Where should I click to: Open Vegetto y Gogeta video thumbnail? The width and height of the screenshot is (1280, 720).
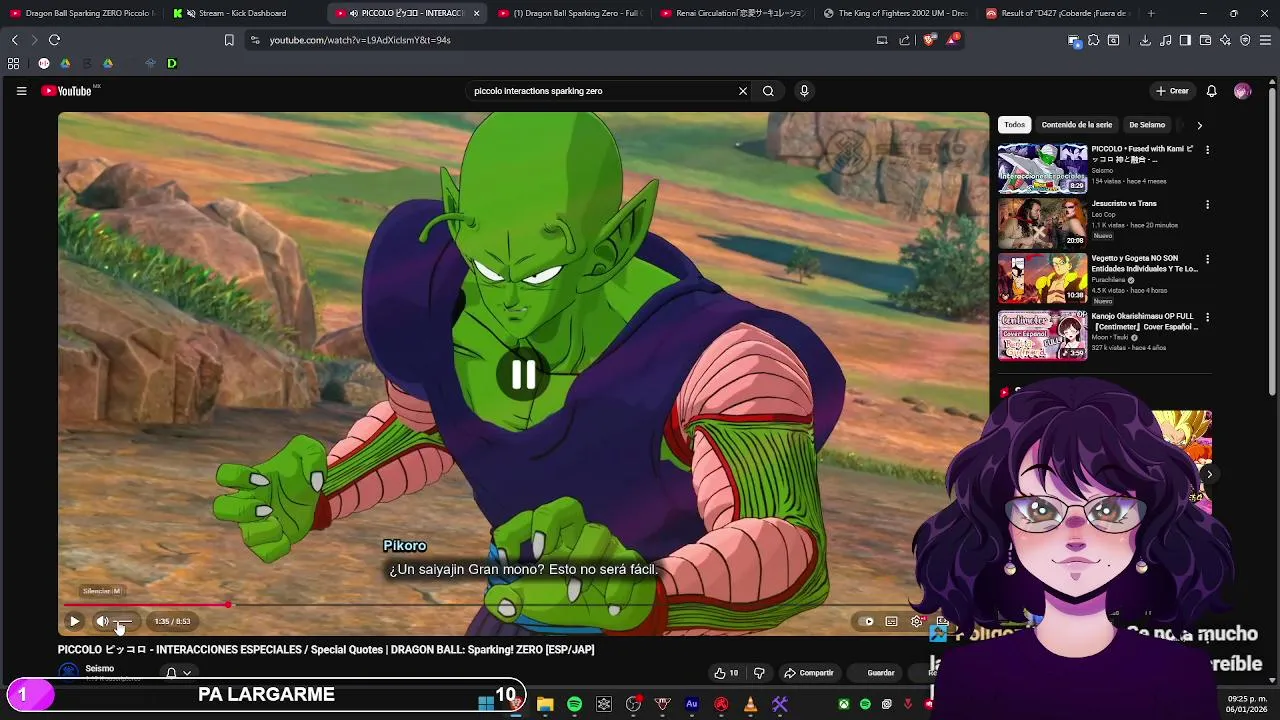(x=1042, y=278)
